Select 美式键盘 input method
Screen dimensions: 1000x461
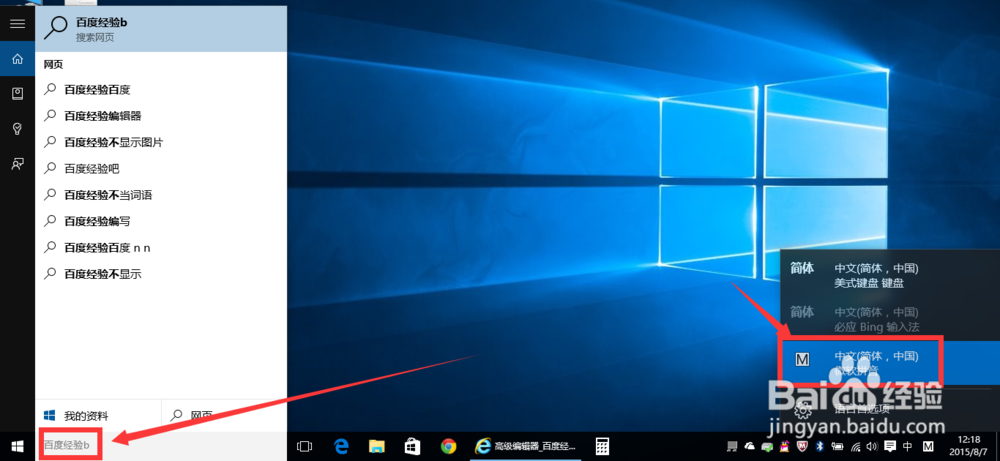(890, 275)
